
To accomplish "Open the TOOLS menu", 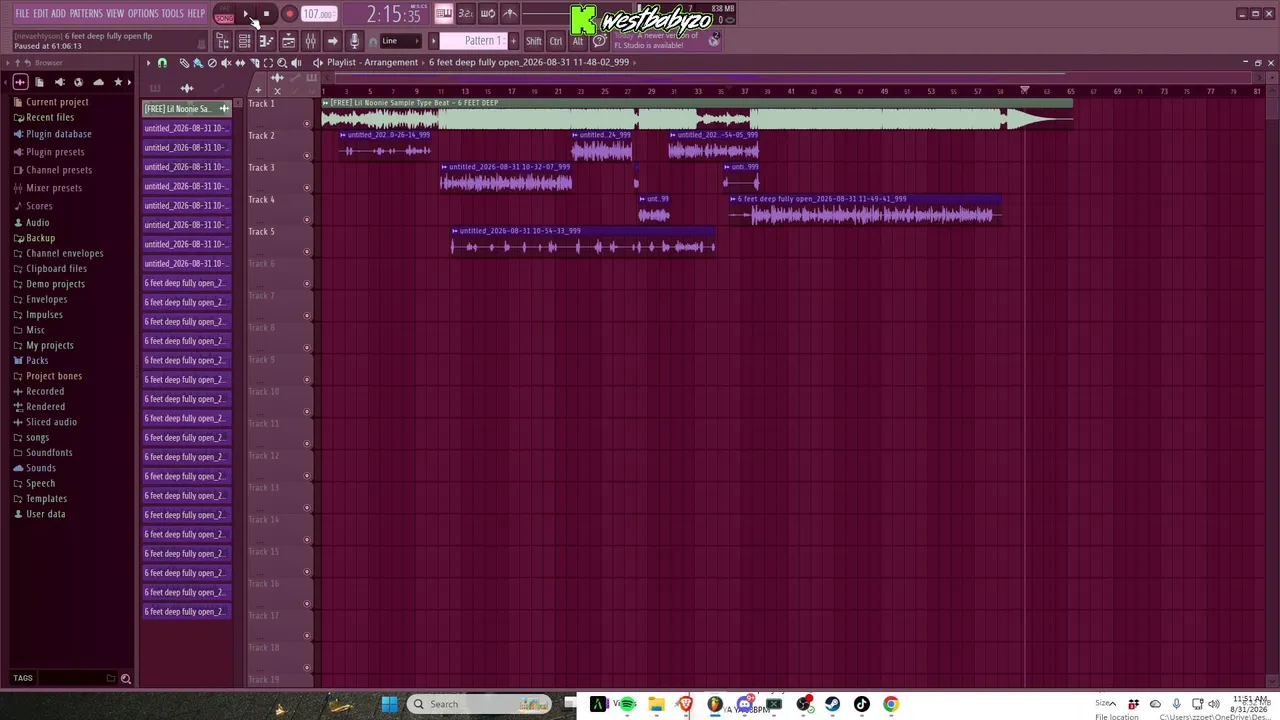I will pos(173,14).
